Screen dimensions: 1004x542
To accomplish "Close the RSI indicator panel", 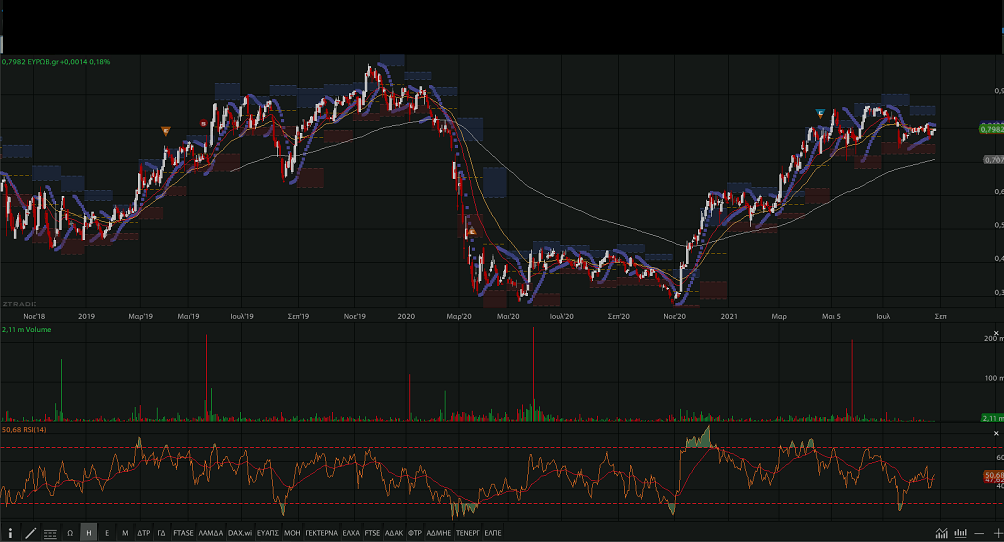I will point(996,433).
